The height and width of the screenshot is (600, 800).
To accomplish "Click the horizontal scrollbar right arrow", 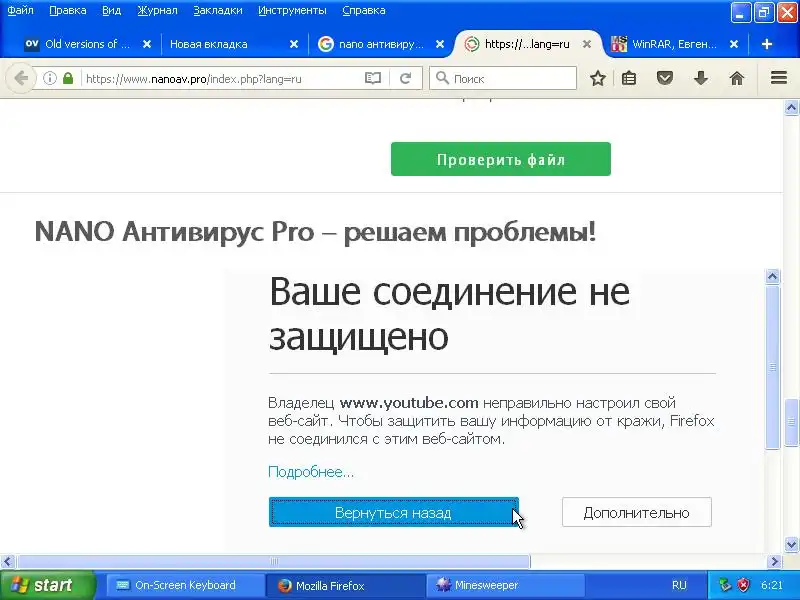I will point(774,562).
